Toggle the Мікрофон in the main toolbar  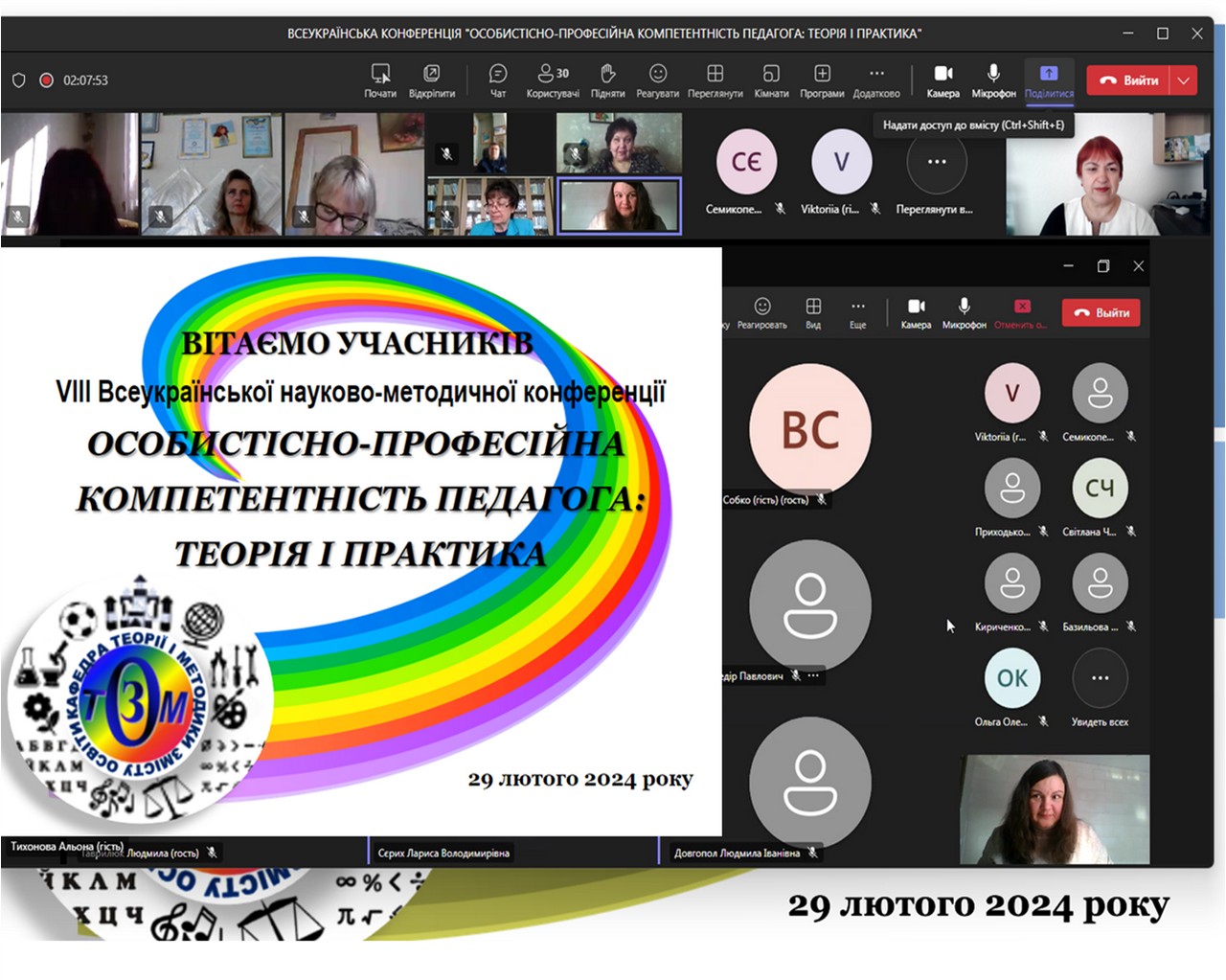[993, 80]
